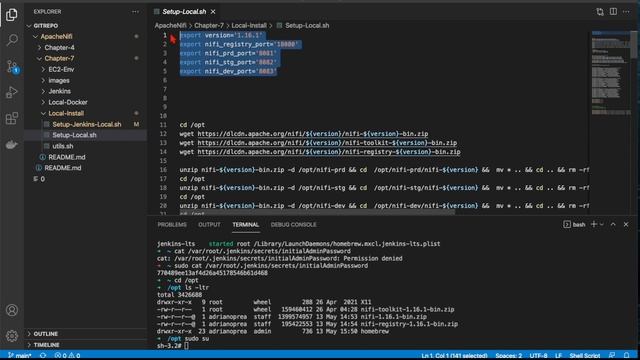Change file encoding UTF-8
This screenshot has height=360, width=640.
[538, 356]
